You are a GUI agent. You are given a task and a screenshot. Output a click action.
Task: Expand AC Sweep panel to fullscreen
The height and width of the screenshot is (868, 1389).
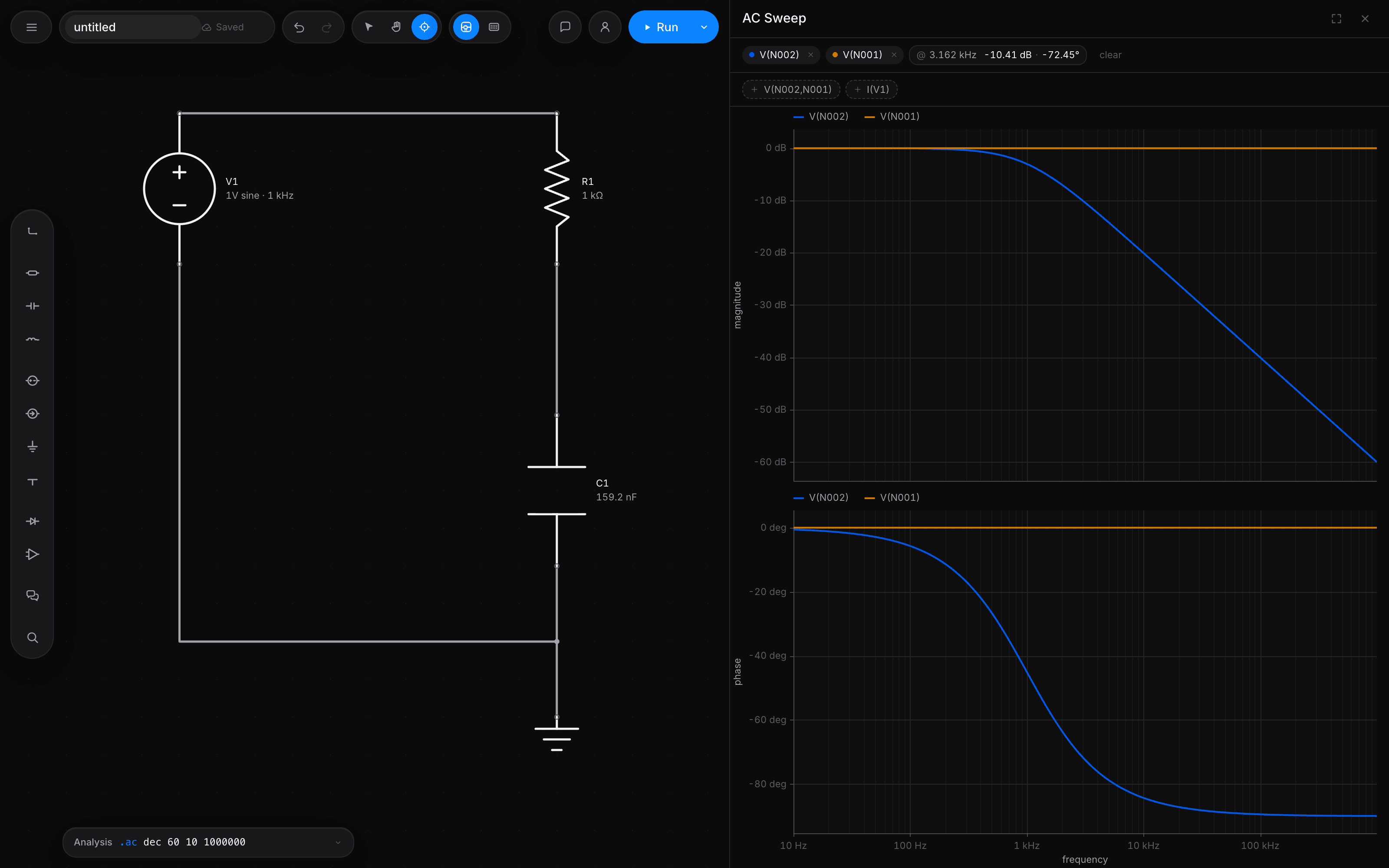pyautogui.click(x=1336, y=19)
